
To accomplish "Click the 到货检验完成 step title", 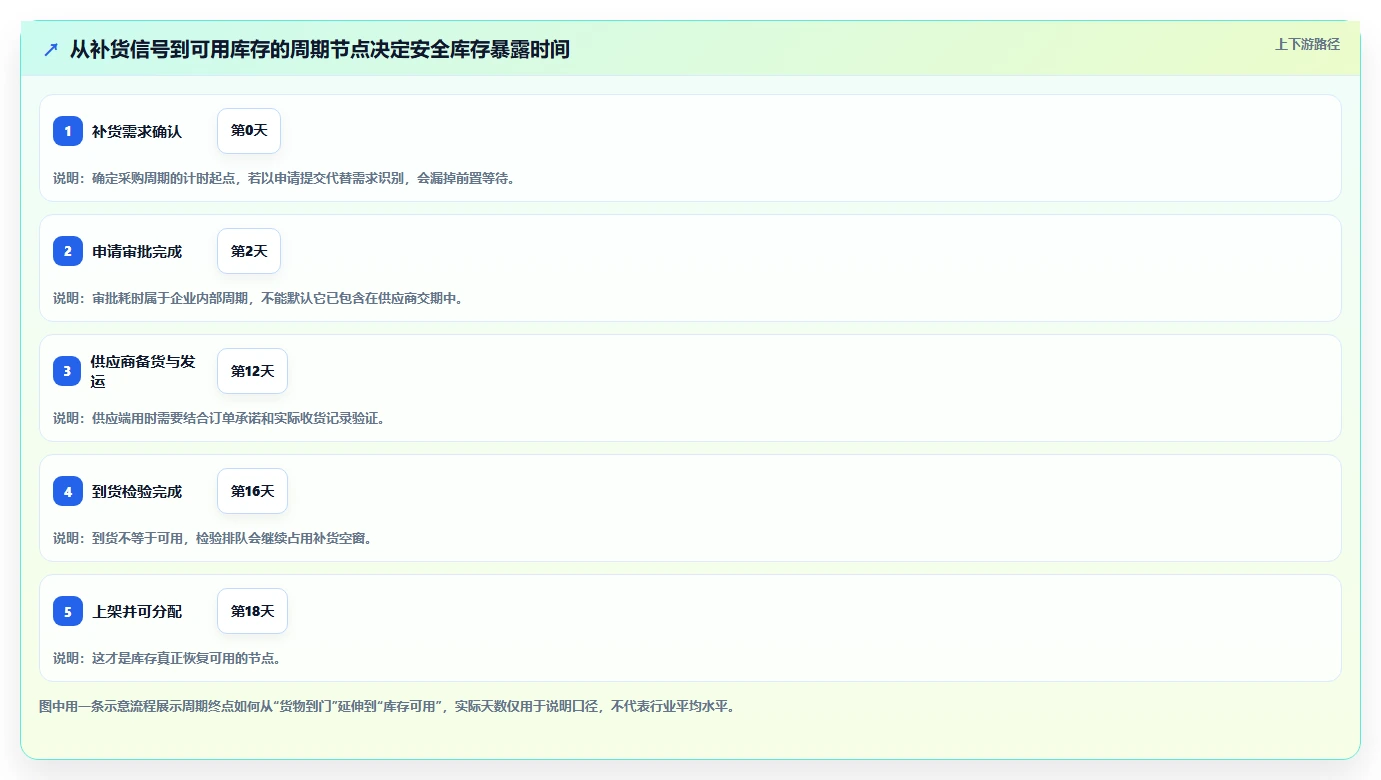I will 137,492.
